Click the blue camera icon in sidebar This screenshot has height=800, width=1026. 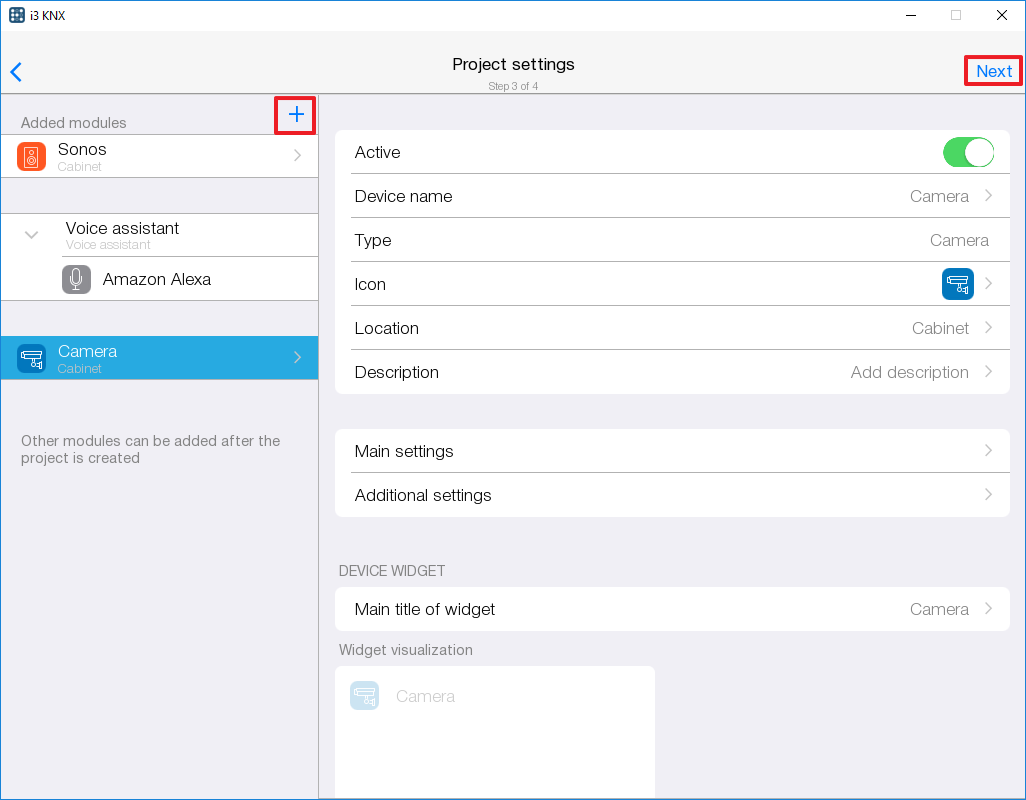point(32,358)
